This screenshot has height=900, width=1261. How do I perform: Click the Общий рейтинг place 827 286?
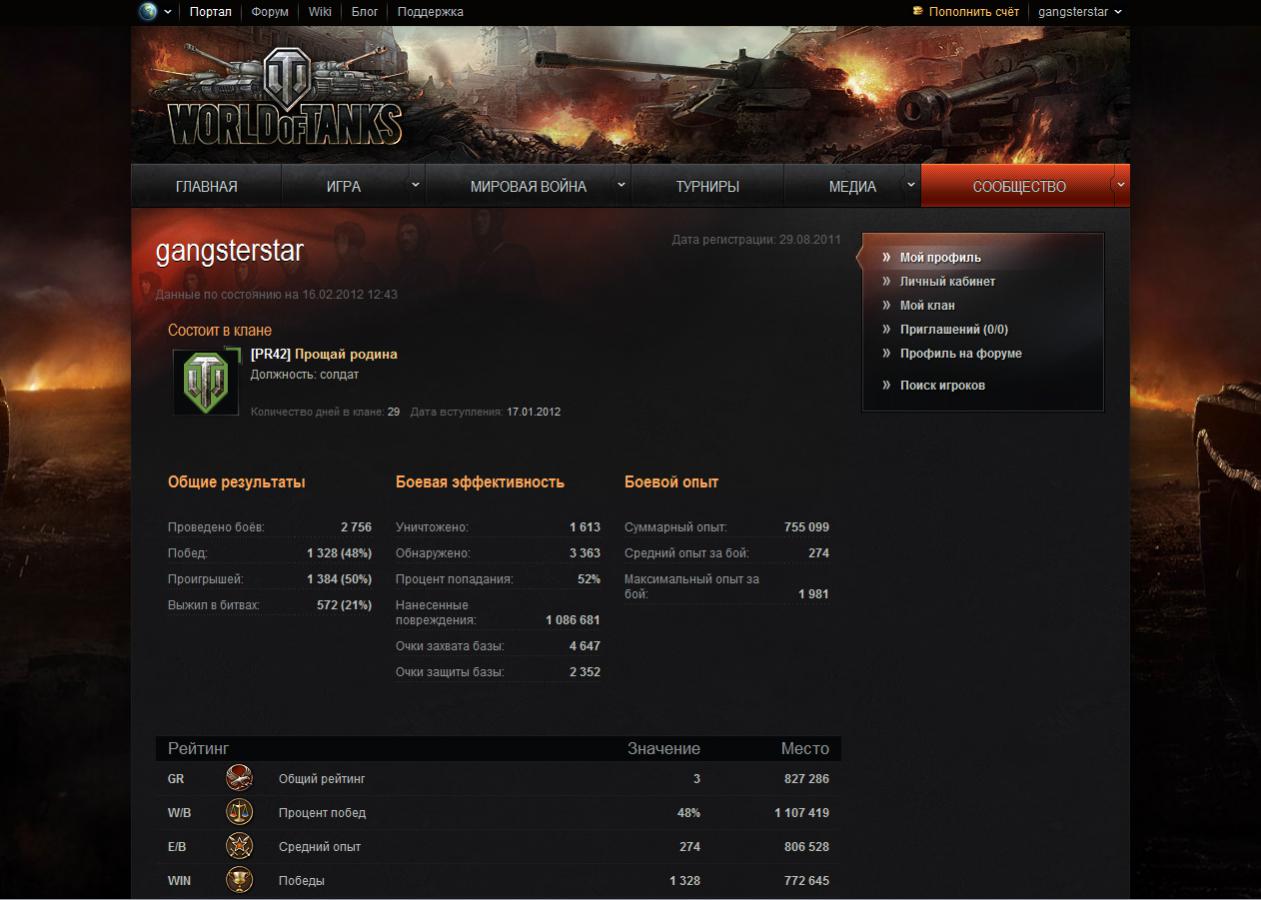pos(807,778)
